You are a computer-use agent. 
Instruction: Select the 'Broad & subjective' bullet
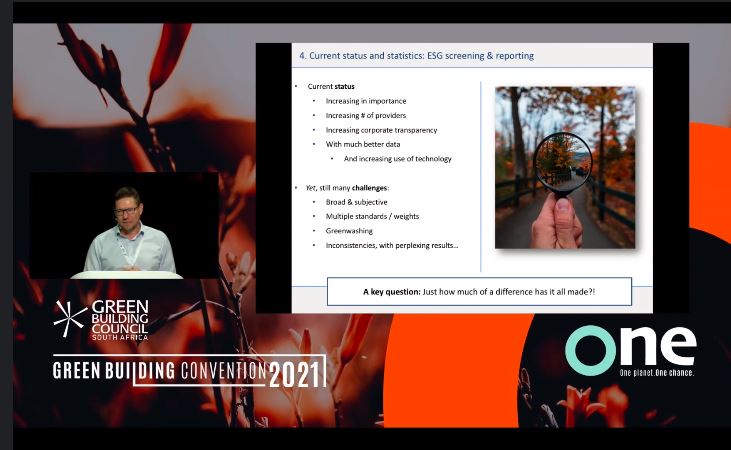click(x=357, y=202)
